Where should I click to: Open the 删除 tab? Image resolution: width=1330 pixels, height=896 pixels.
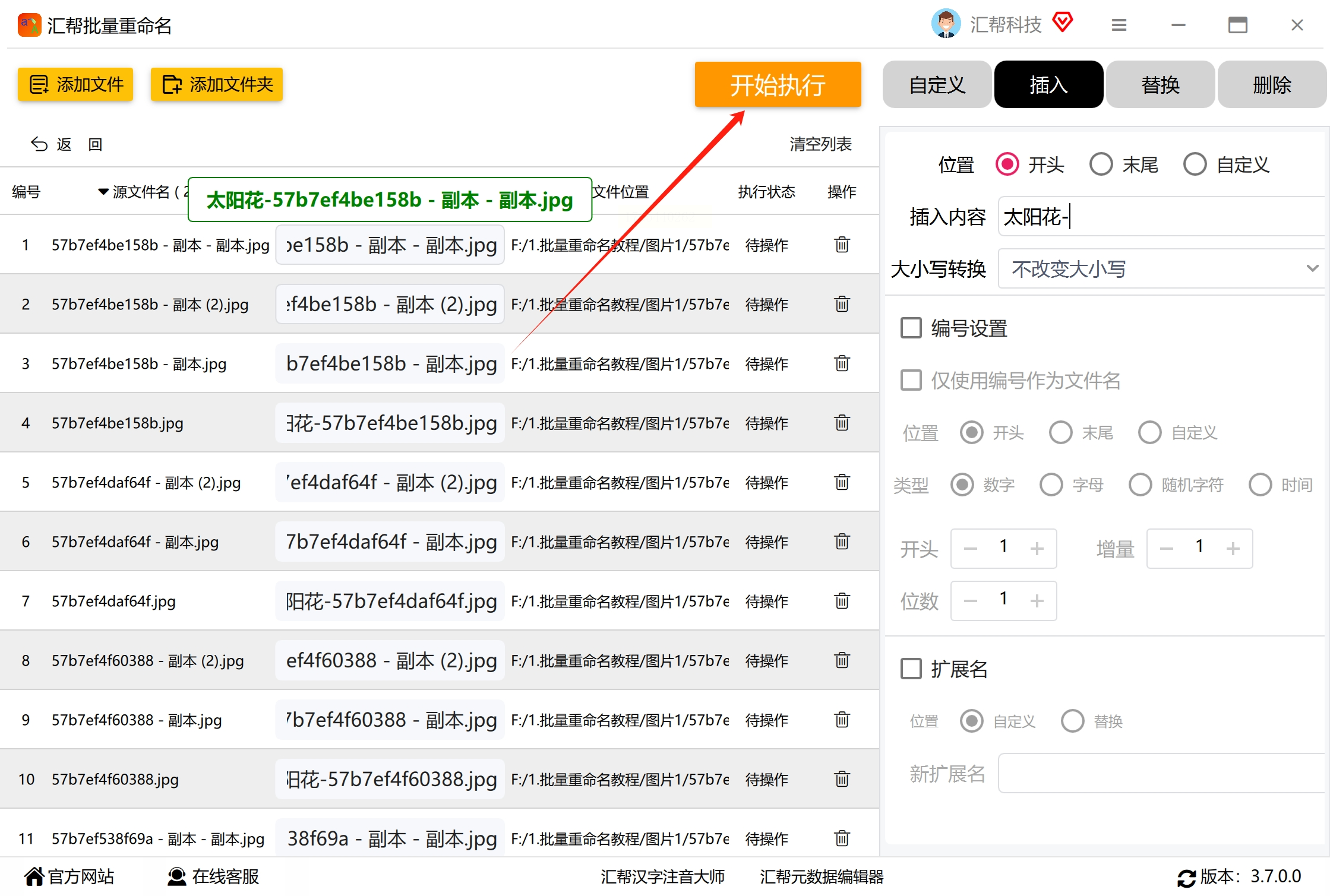tap(1271, 85)
